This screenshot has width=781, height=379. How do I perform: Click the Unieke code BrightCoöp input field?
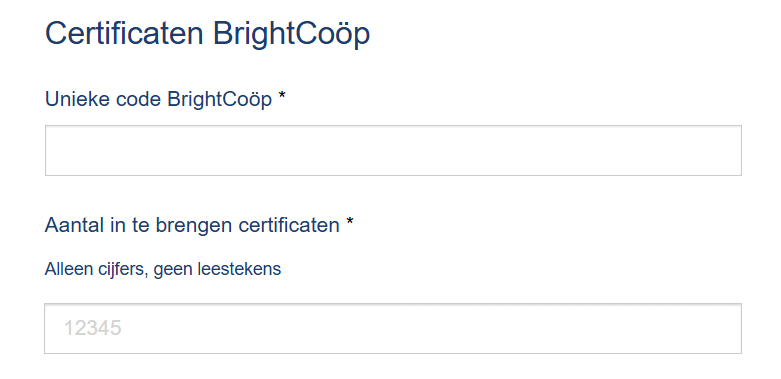click(393, 150)
